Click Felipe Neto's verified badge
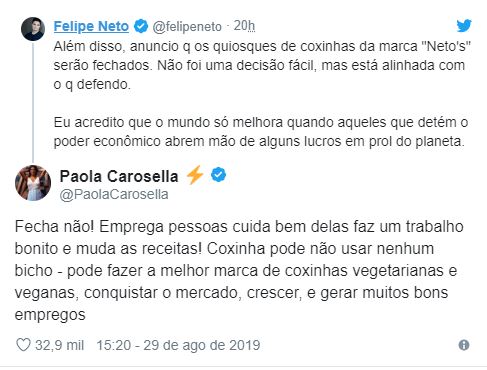 141,26
